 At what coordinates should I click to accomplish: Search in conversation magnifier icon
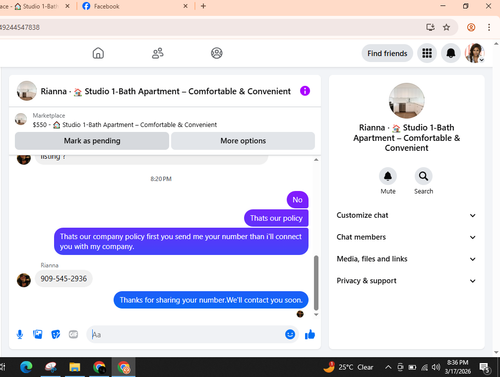click(423, 176)
